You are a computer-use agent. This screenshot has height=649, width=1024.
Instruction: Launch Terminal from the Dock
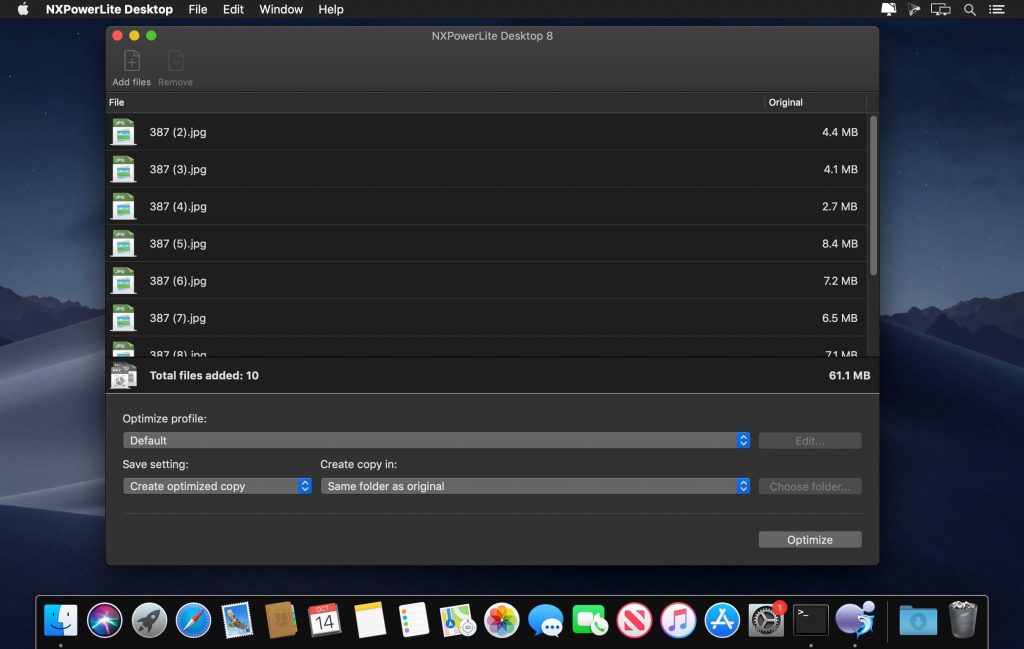[x=810, y=620]
